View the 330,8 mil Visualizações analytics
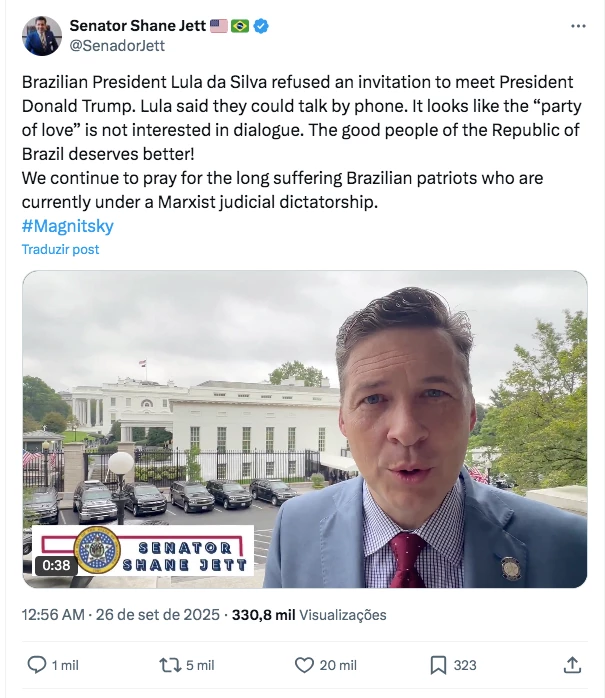The image size is (605, 698). tap(308, 615)
